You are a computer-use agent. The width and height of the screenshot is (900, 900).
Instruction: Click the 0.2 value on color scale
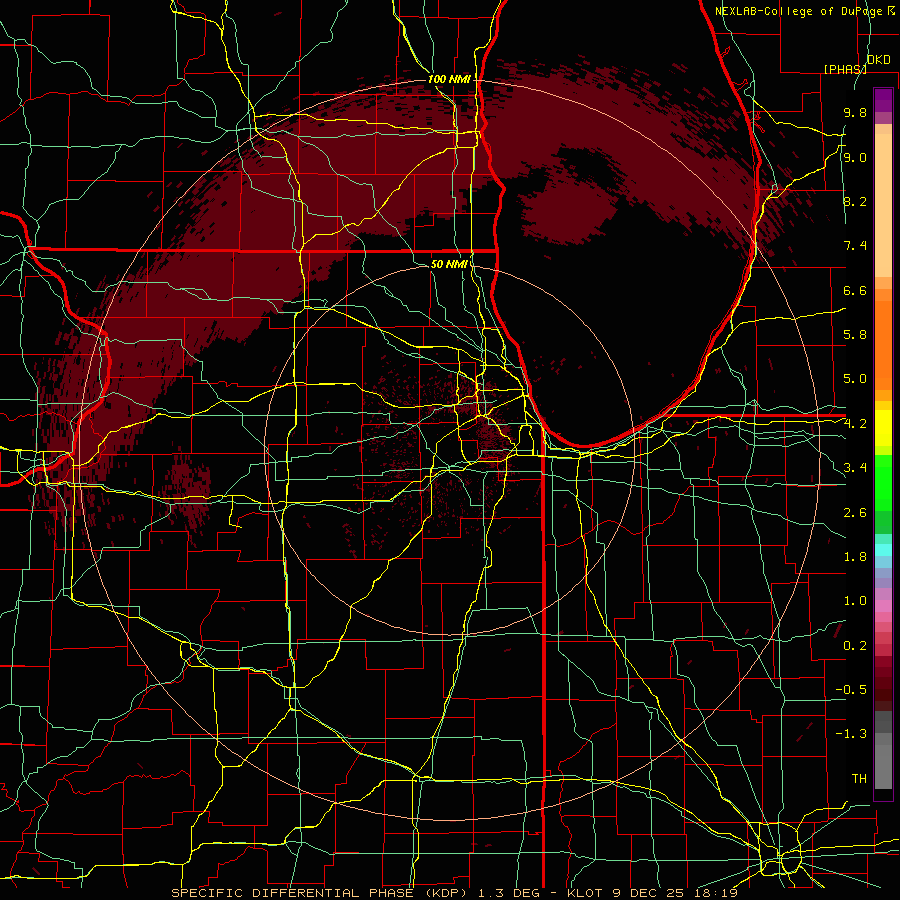(855, 646)
